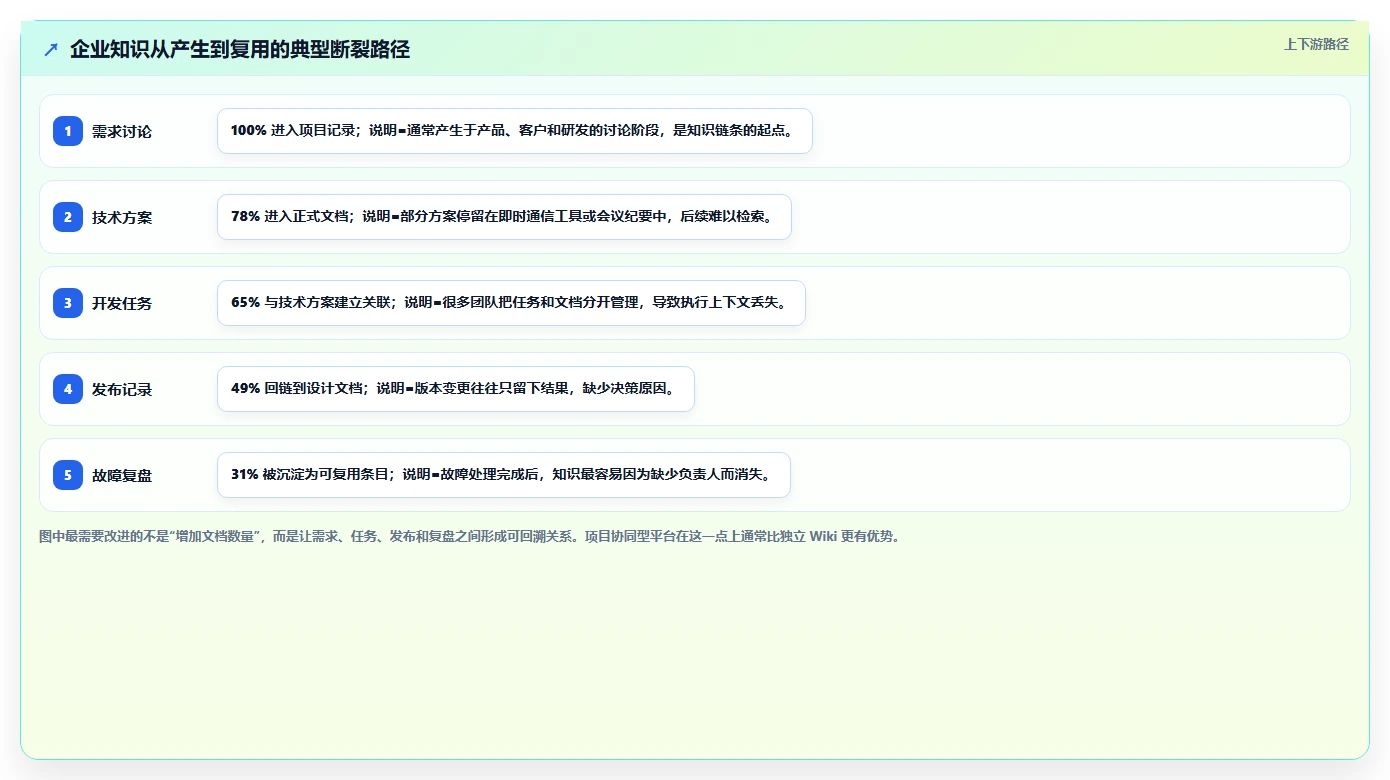Image resolution: width=1390 pixels, height=780 pixels.
Task: Select the 故障复盘 step label
Action: click(x=122, y=475)
